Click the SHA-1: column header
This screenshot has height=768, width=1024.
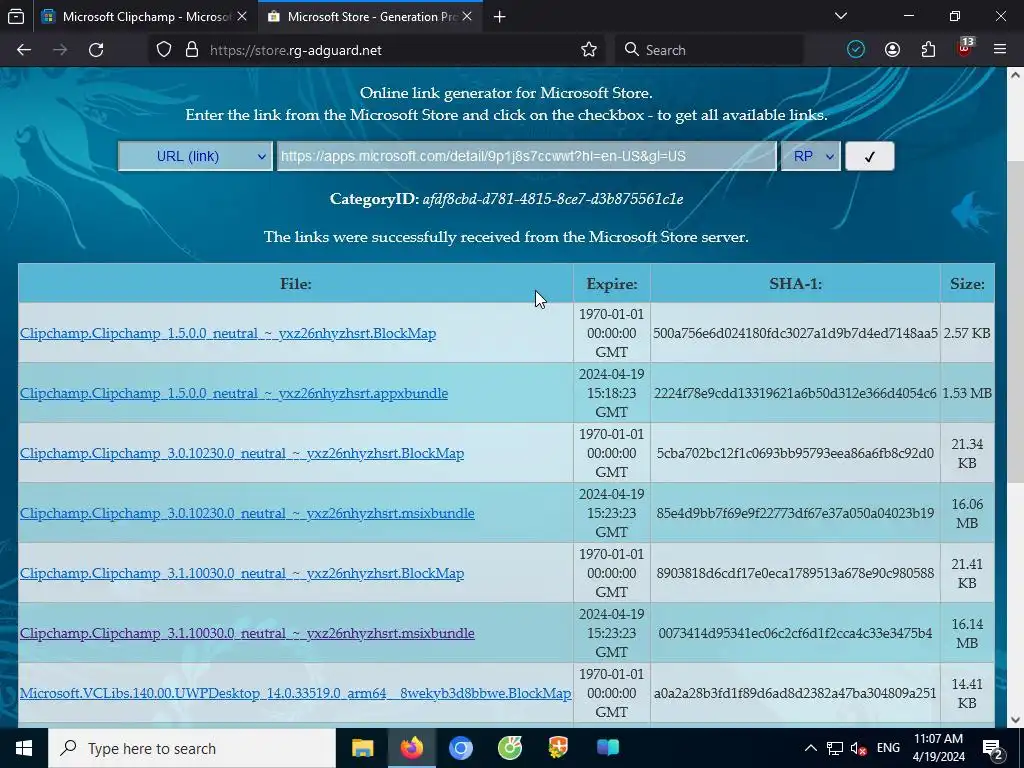(x=795, y=284)
